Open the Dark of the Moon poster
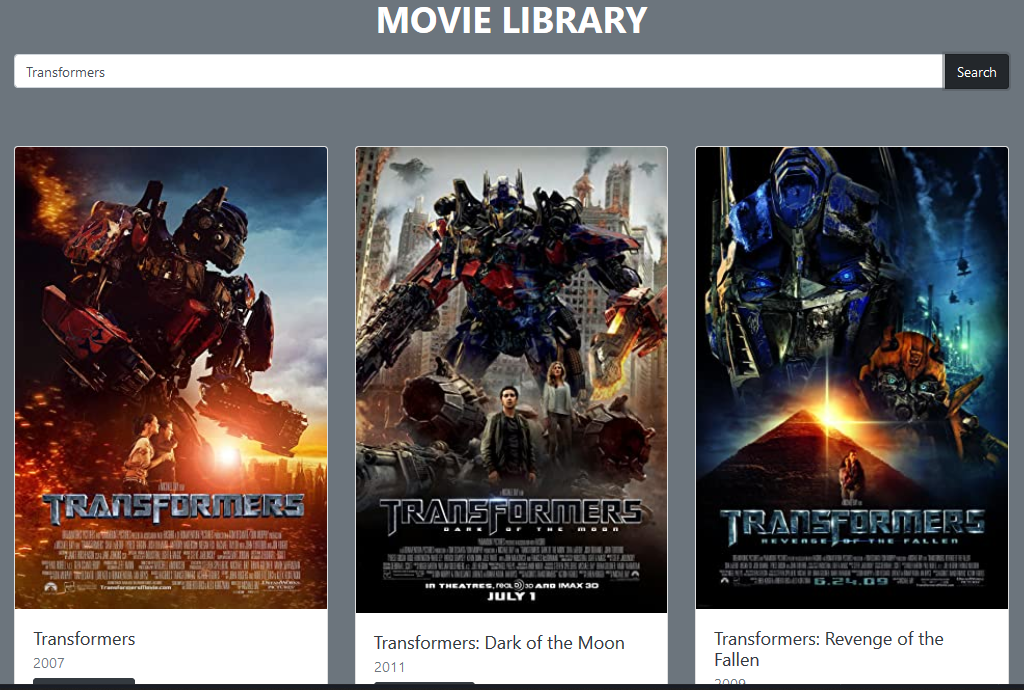This screenshot has width=1024, height=690. pyautogui.click(x=511, y=380)
